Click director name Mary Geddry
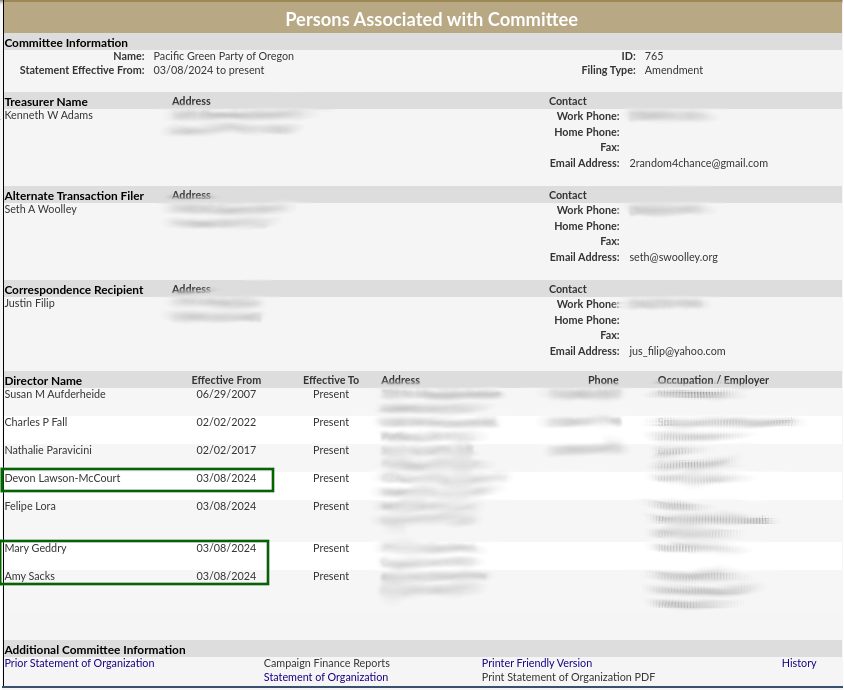Viewport: 844px width, 690px height. [x=36, y=548]
